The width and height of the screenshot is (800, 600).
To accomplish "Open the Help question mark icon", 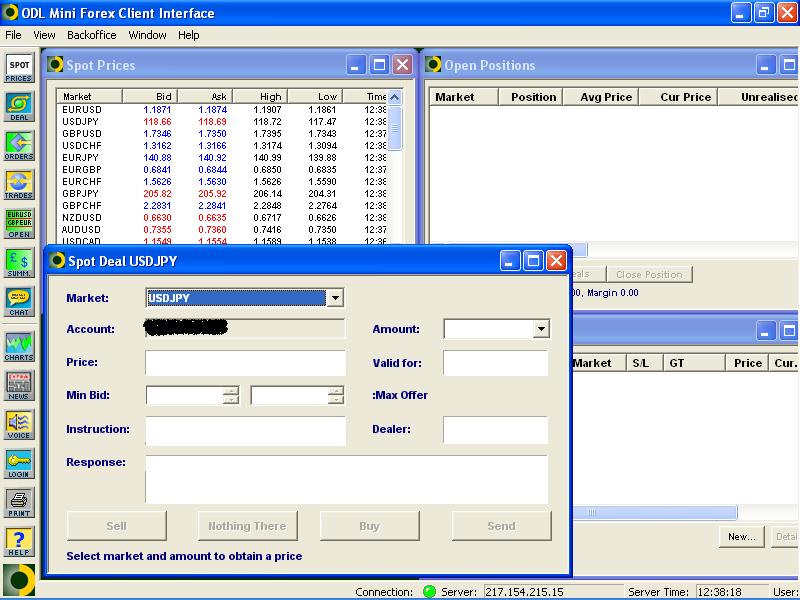I will pos(19,542).
